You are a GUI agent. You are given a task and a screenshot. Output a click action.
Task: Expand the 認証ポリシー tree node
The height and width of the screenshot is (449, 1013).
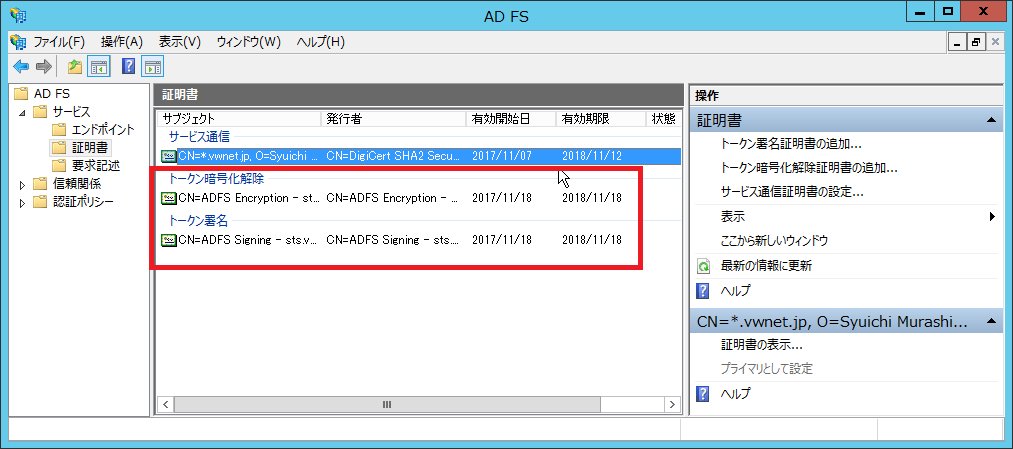pos(23,202)
